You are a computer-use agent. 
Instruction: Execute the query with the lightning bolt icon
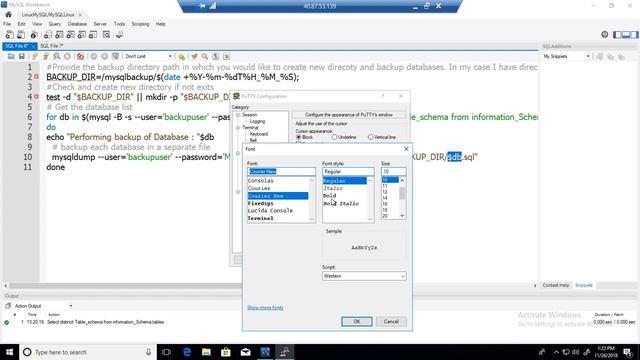pyautogui.click(x=35, y=56)
